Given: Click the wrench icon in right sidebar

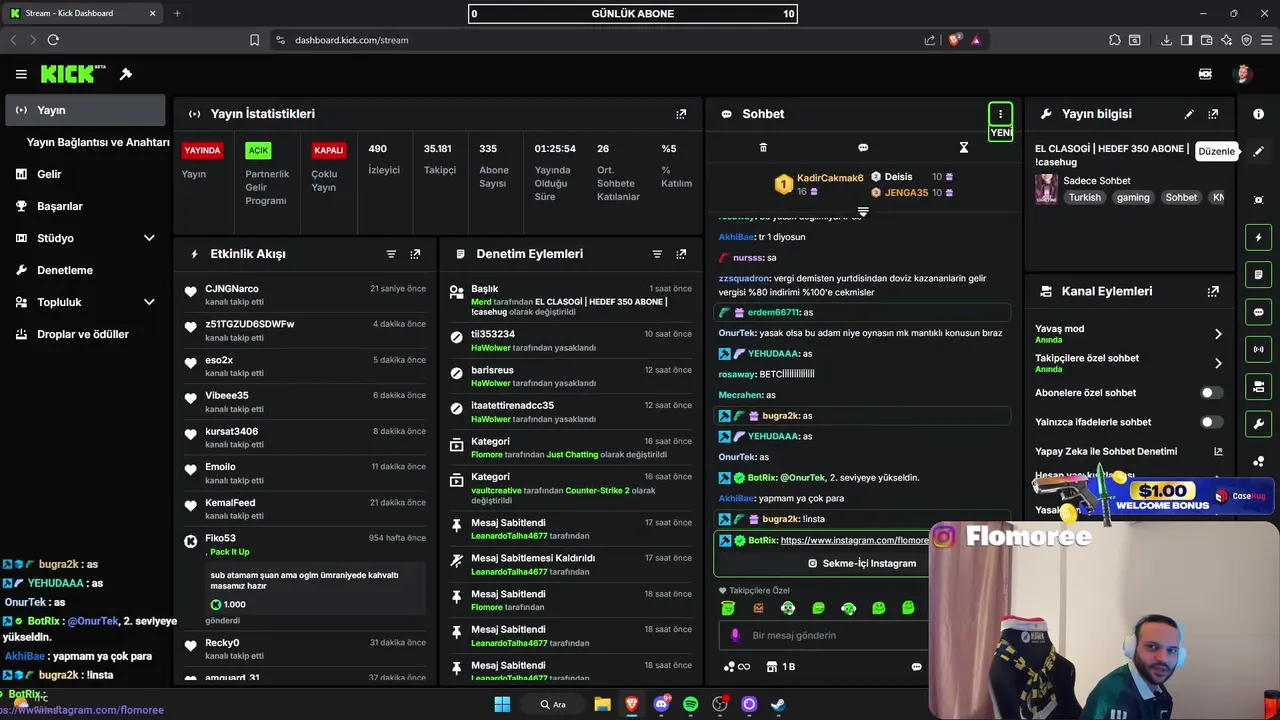Looking at the screenshot, I should click(1258, 424).
